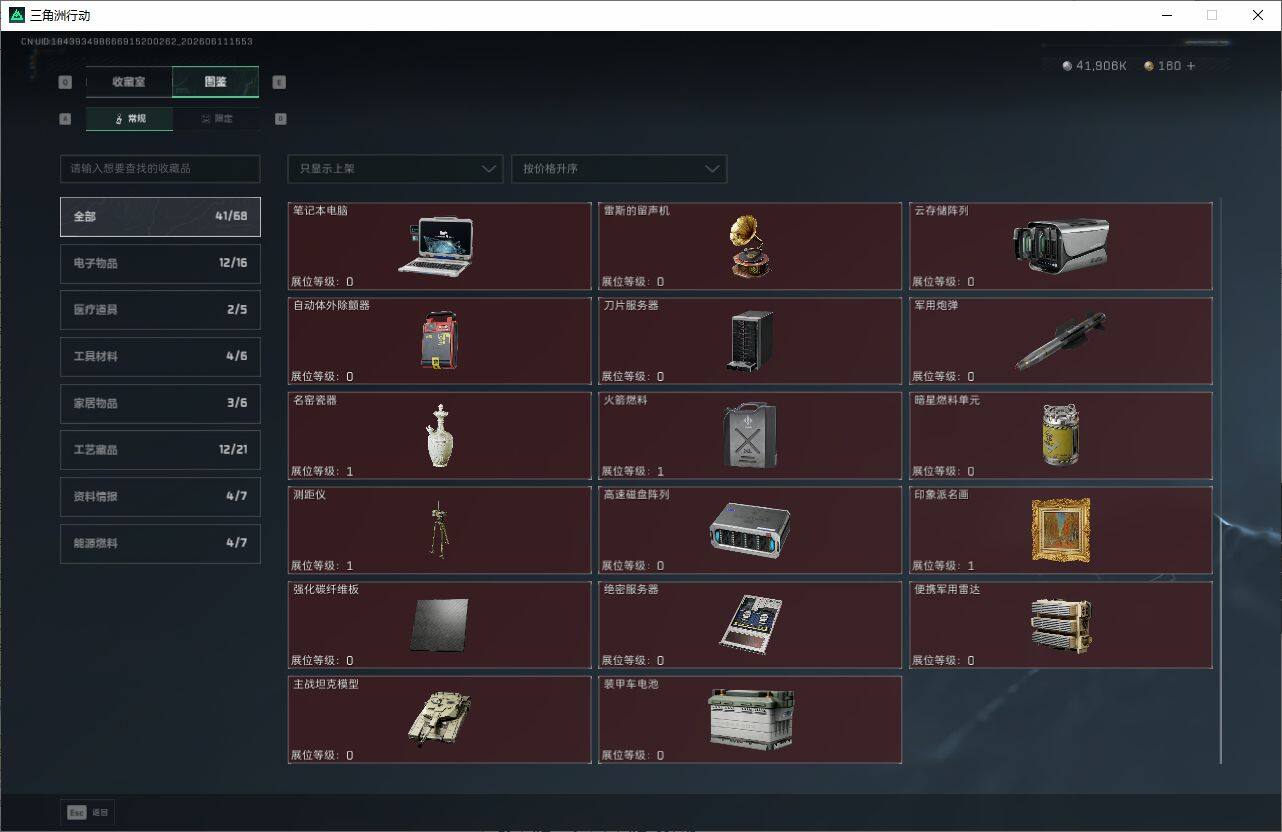
Task: Click 展位等级: 1 under 测距仪
Action: click(x=322, y=566)
